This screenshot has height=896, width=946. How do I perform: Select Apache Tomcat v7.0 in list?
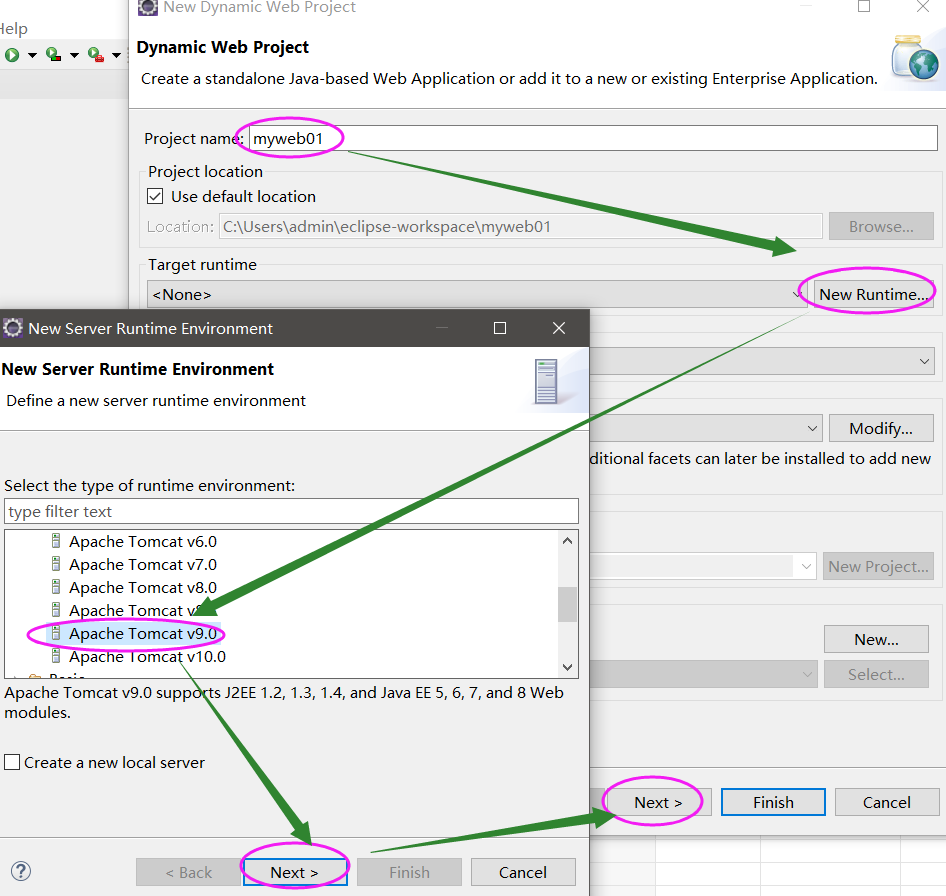142,564
